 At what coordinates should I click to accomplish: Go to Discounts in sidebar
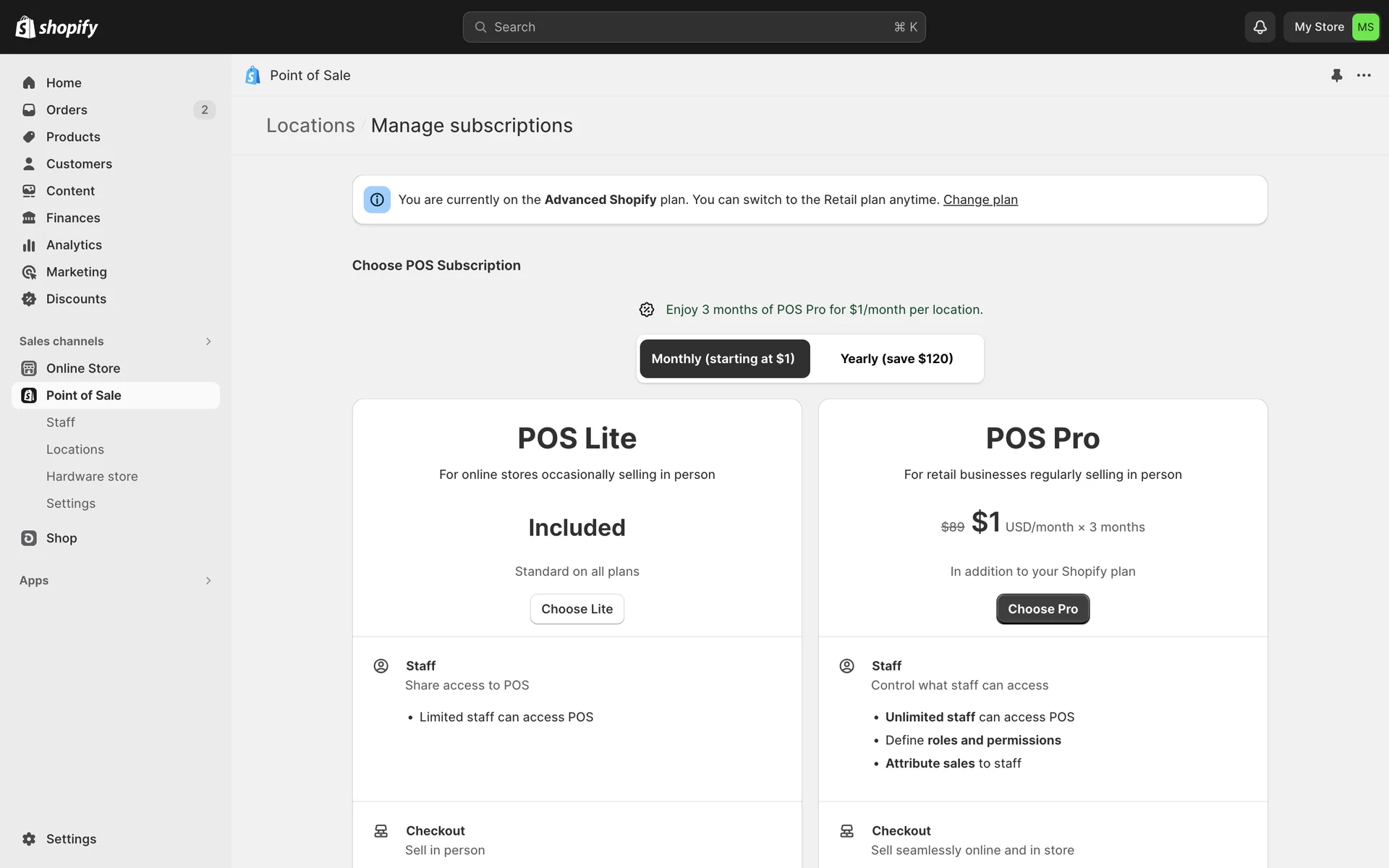pyautogui.click(x=76, y=299)
